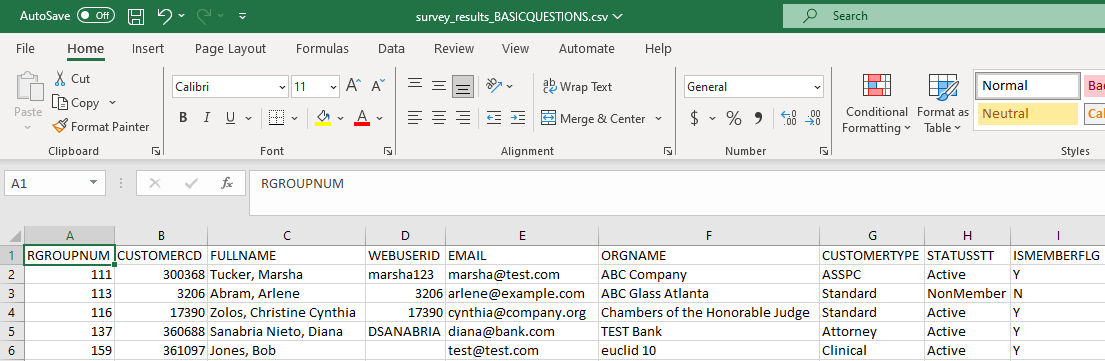This screenshot has width=1105, height=361.
Task: Select the Neutral cell style
Action: pyautogui.click(x=1027, y=114)
